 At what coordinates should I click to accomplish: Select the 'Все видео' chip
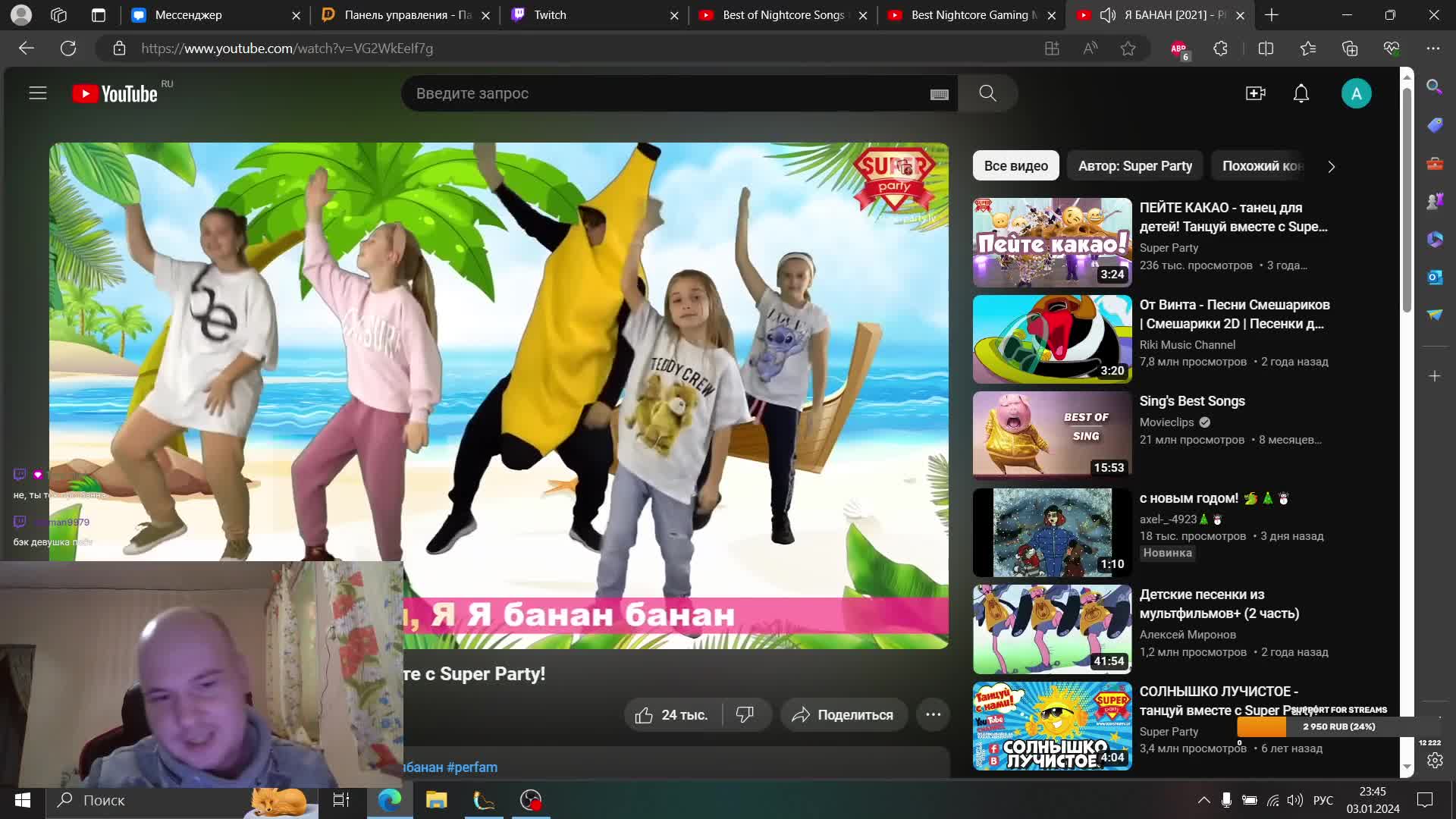click(x=1016, y=166)
